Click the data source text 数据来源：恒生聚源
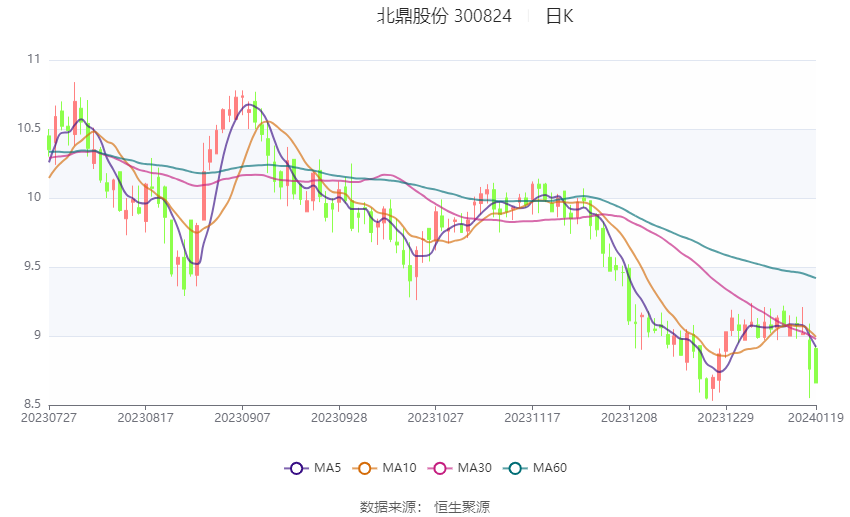The width and height of the screenshot is (850, 517). (425, 507)
